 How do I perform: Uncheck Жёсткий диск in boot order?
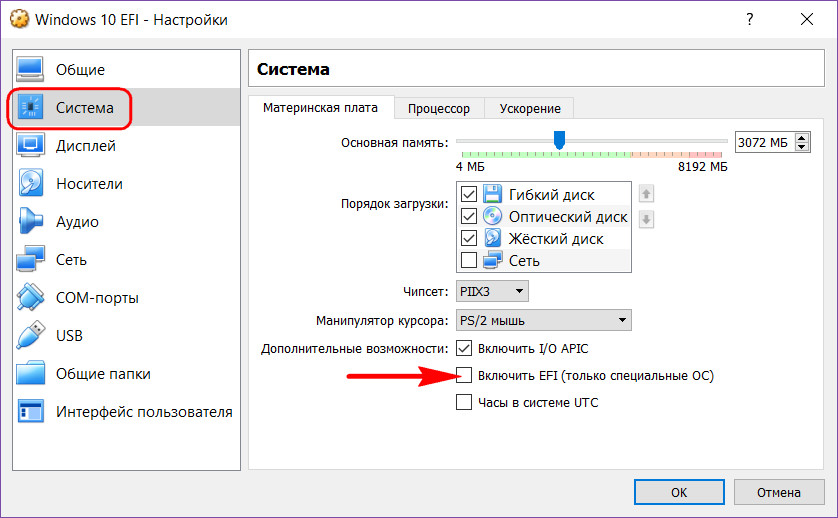pyautogui.click(x=469, y=238)
